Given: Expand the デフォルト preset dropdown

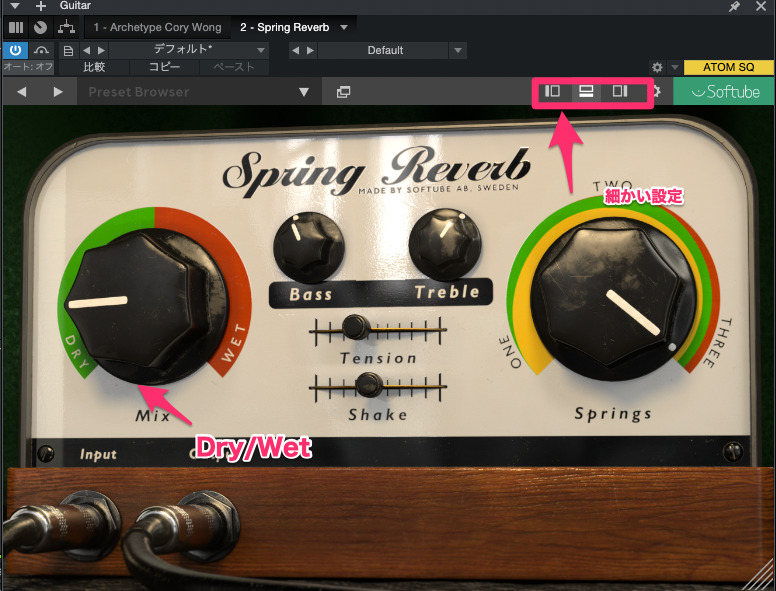Looking at the screenshot, I should [261, 50].
